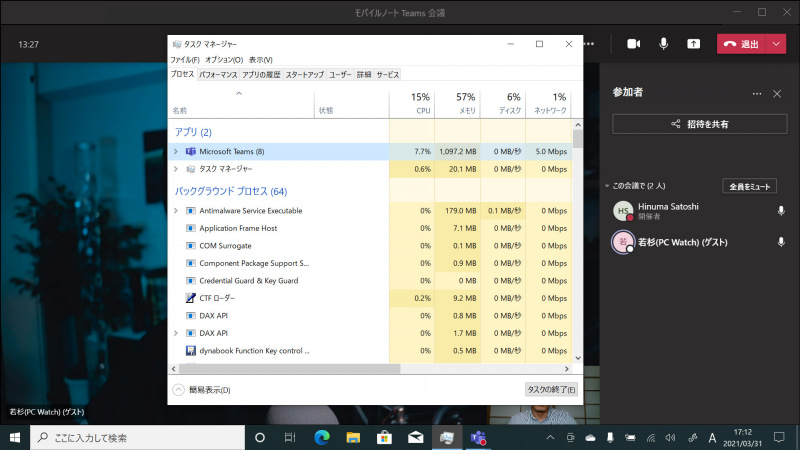
Task: Sort processes by メモリ column header
Action: [x=457, y=104]
